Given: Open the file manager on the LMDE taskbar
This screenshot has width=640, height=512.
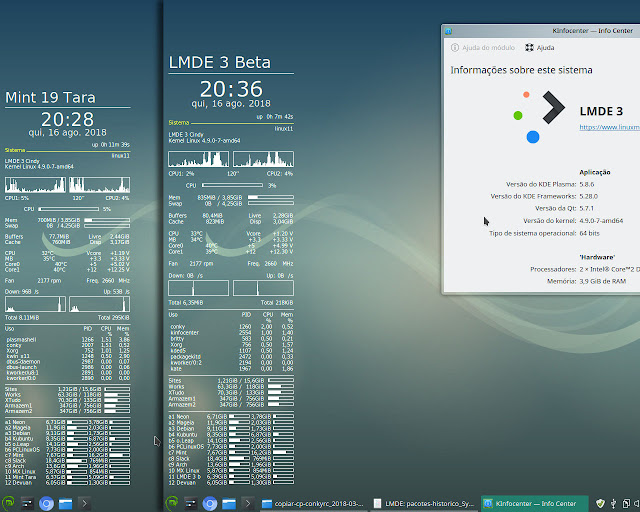Looking at the screenshot, I should tap(229, 503).
